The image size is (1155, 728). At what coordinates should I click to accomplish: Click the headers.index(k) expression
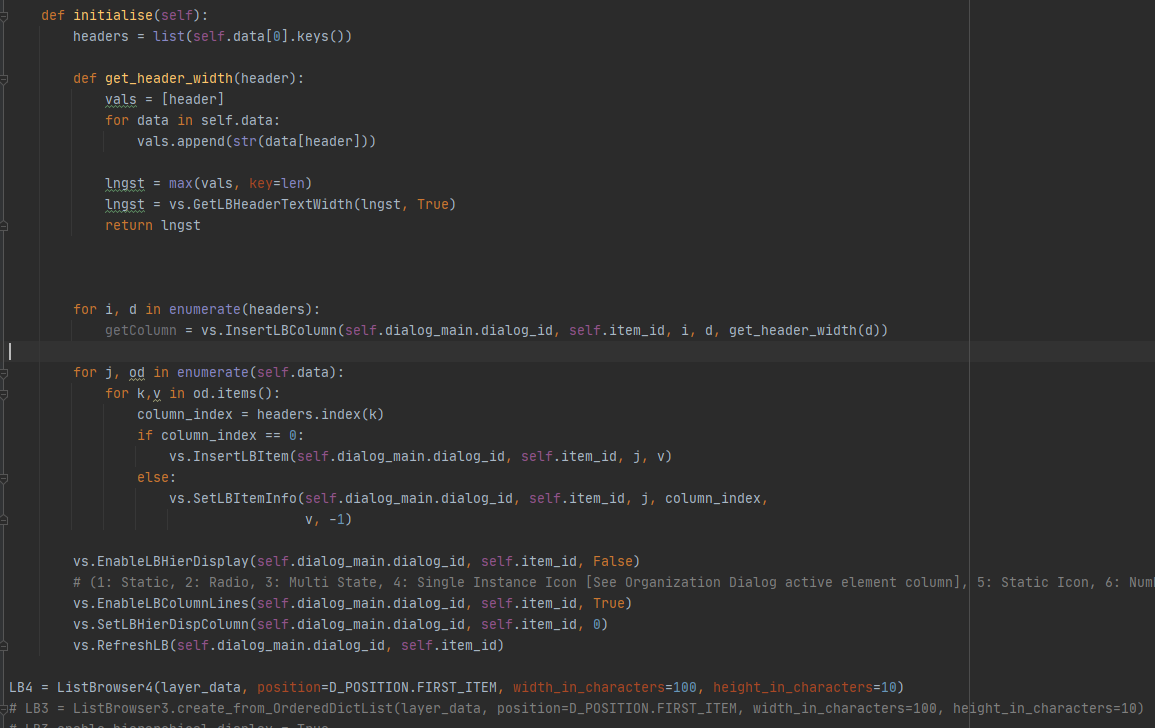[x=322, y=414]
